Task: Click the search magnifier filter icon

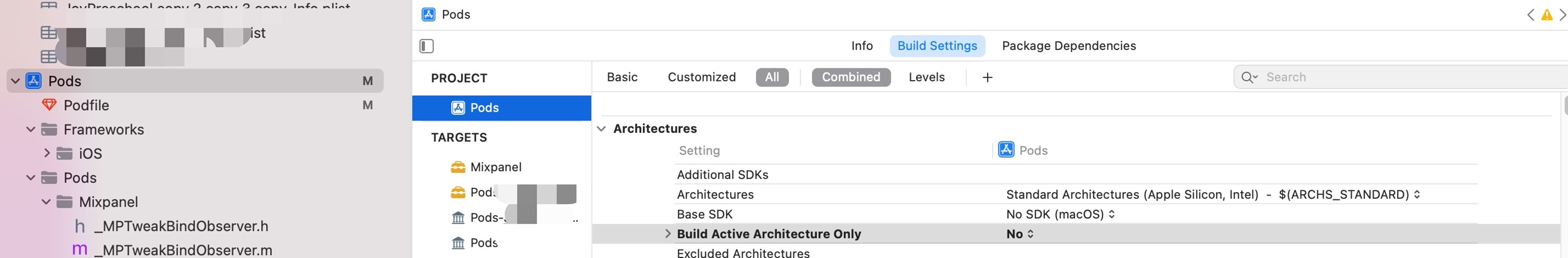Action: click(x=1249, y=77)
